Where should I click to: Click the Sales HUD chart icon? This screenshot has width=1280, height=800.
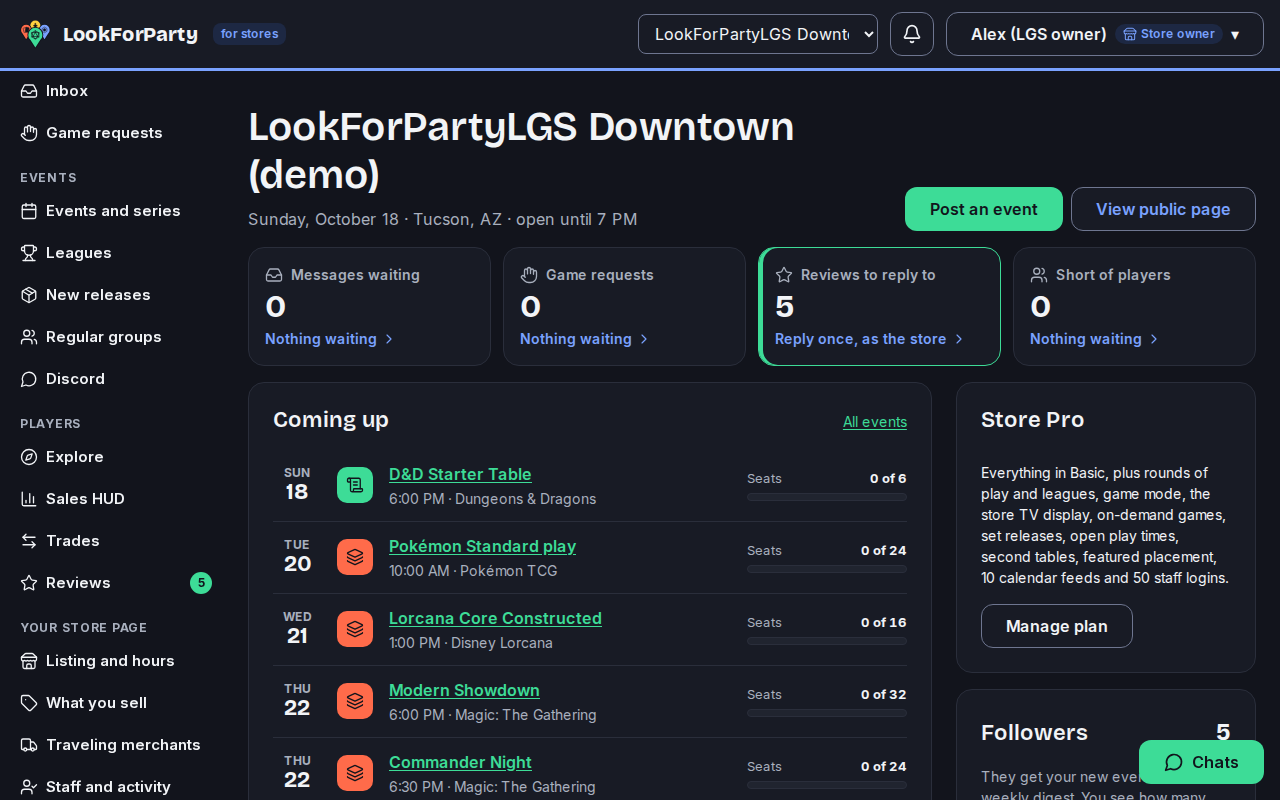click(29, 499)
